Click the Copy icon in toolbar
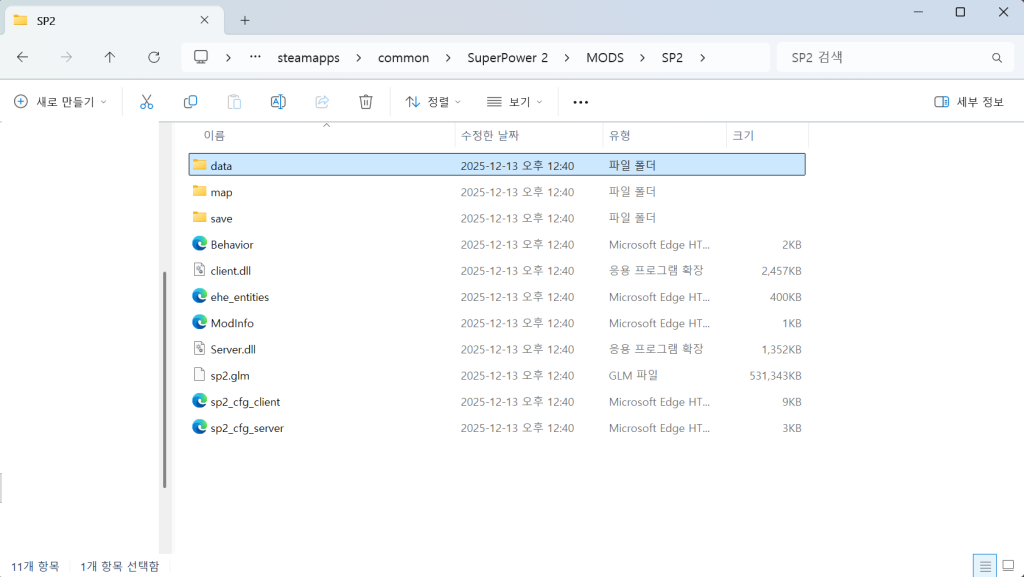The width and height of the screenshot is (1024, 577). pyautogui.click(x=190, y=102)
